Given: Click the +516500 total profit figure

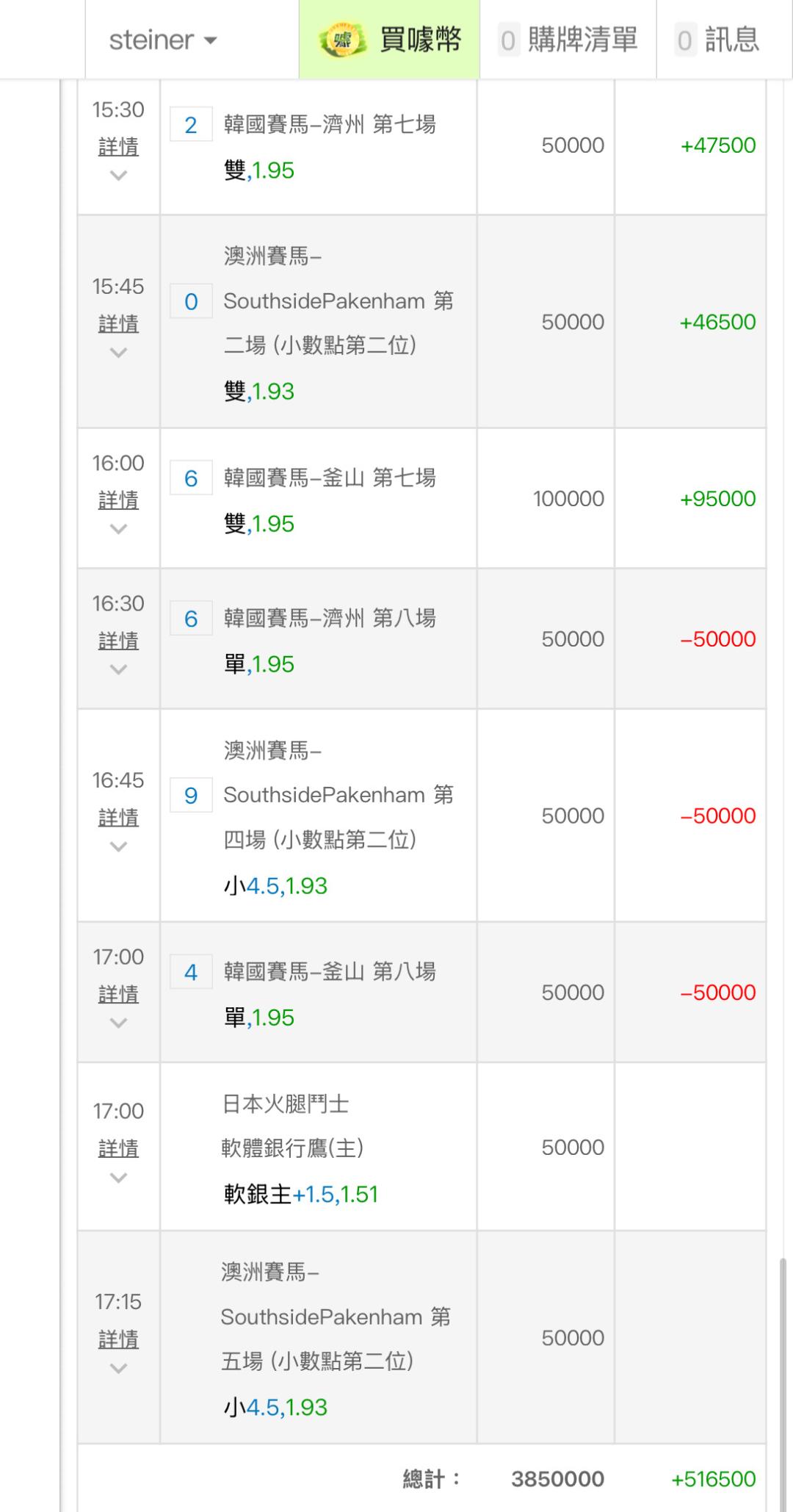Looking at the screenshot, I should [x=713, y=1479].
